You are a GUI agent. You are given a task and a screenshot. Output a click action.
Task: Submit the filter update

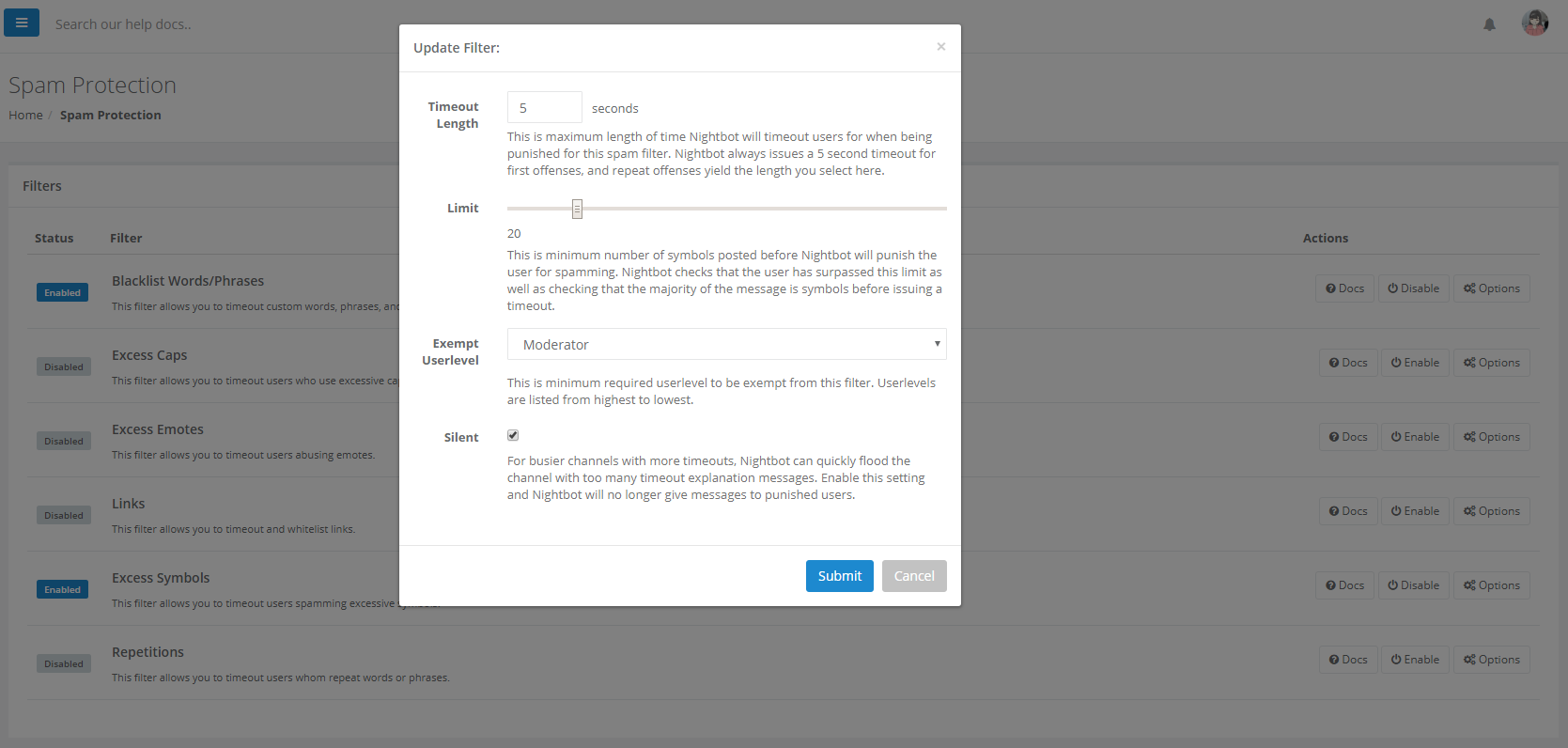[840, 576]
